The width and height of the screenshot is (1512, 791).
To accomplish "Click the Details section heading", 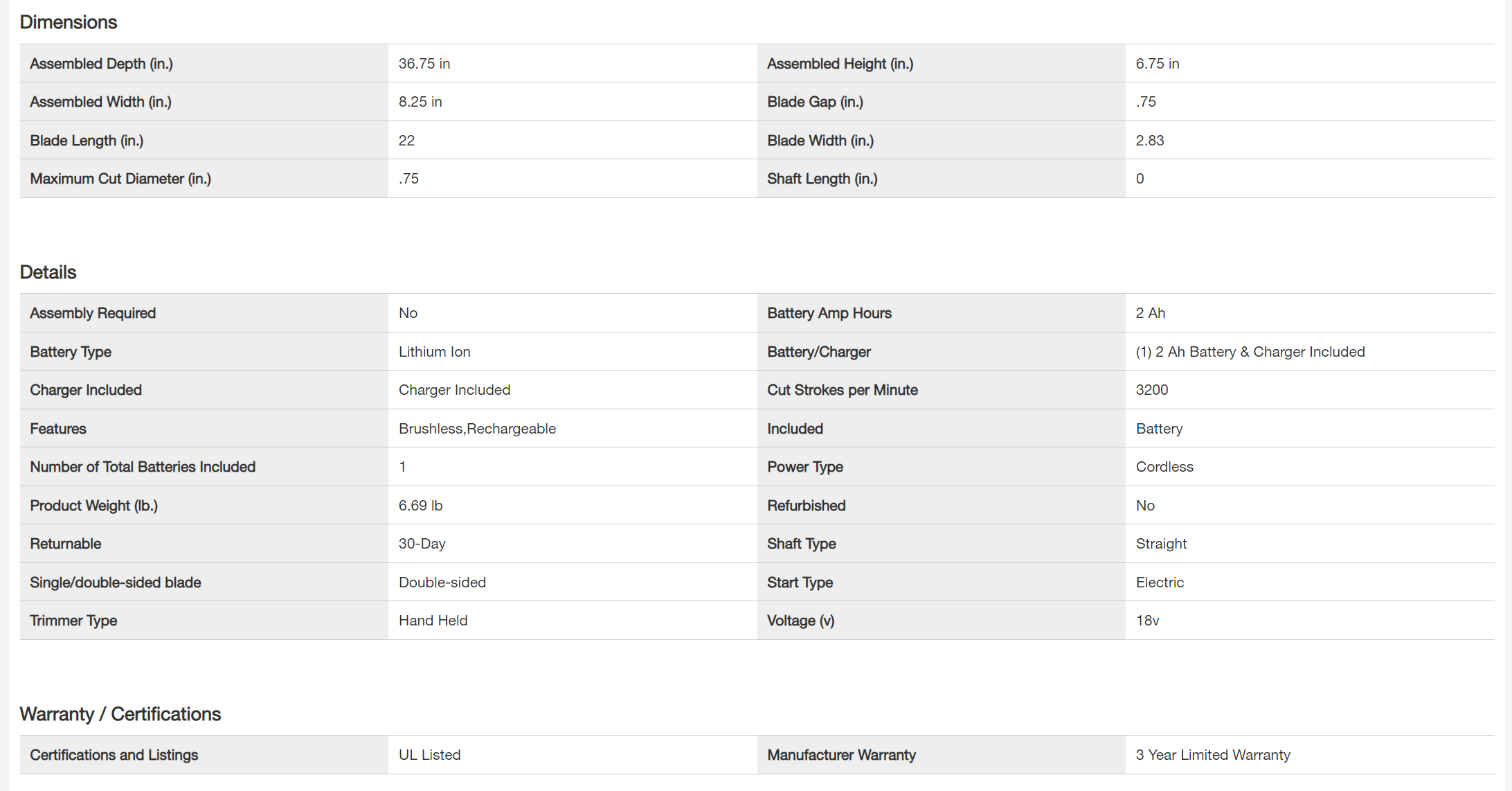I will click(x=48, y=272).
